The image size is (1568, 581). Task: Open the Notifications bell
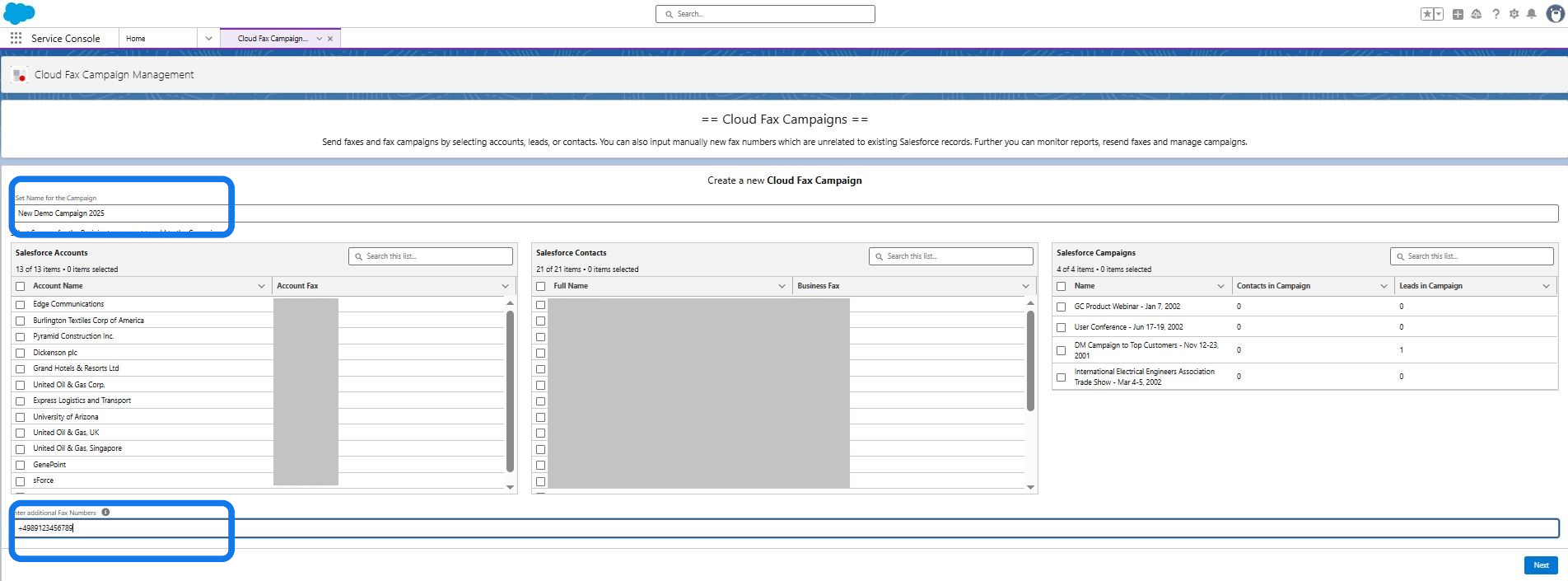coord(1531,14)
